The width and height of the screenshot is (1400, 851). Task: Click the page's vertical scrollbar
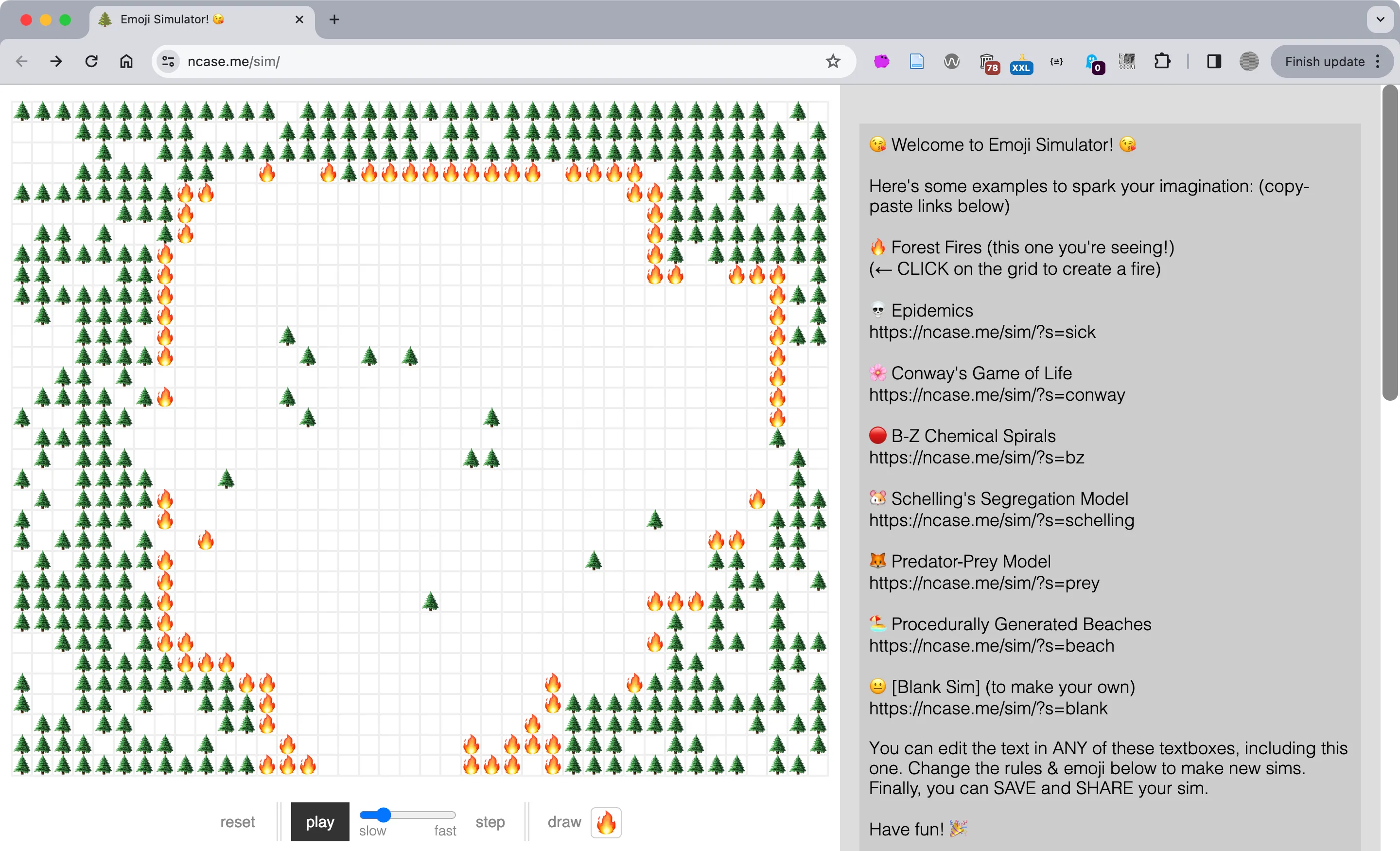[x=1389, y=243]
